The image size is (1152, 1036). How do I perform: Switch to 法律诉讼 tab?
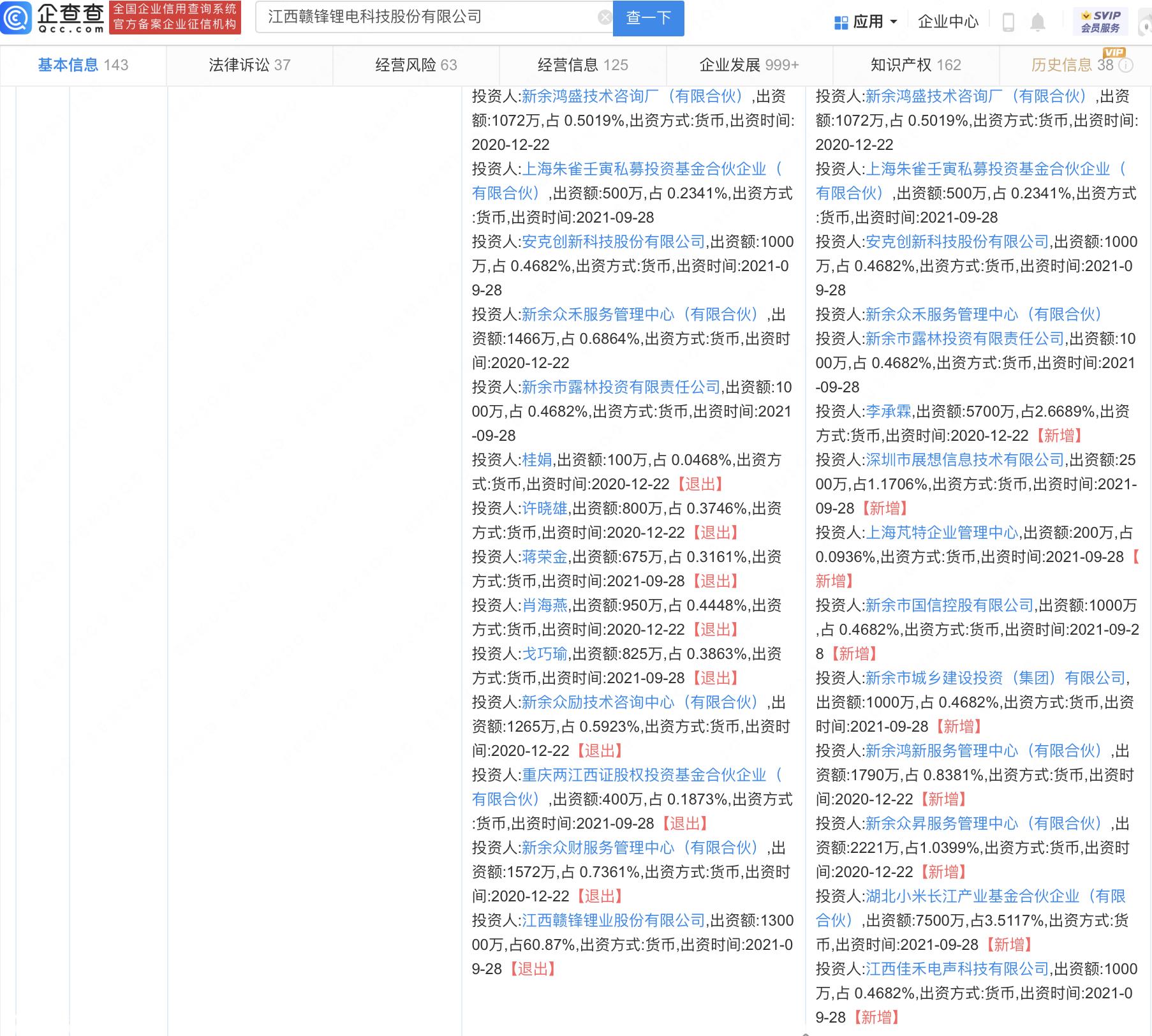click(249, 65)
